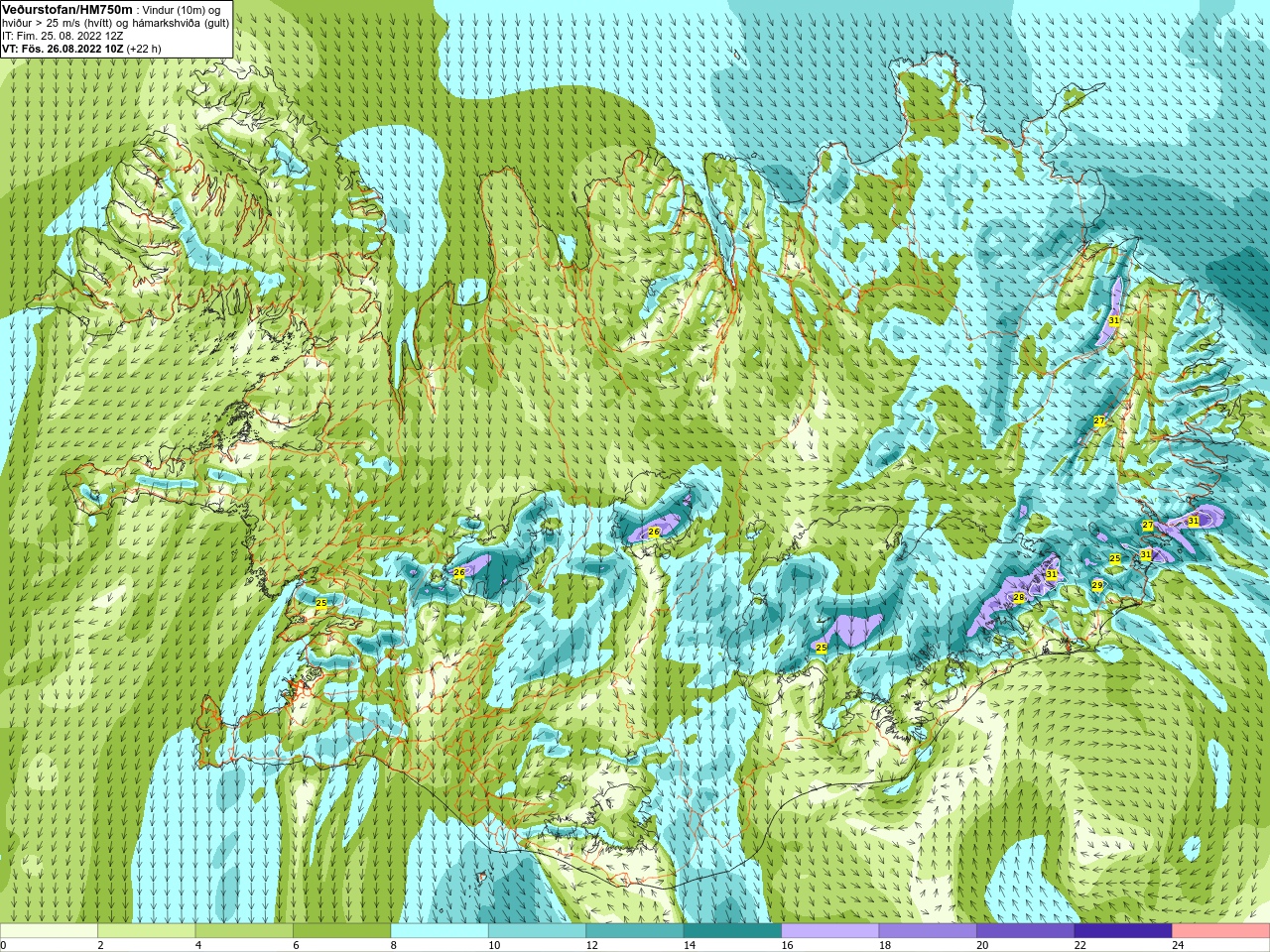Click the '0' tick label on scale
Screen dimensions: 1270x952
[x=3, y=945]
